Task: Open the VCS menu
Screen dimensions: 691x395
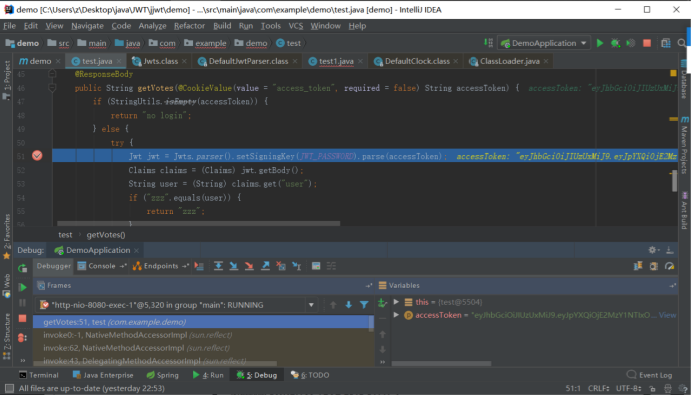Action: pyautogui.click(x=296, y=26)
